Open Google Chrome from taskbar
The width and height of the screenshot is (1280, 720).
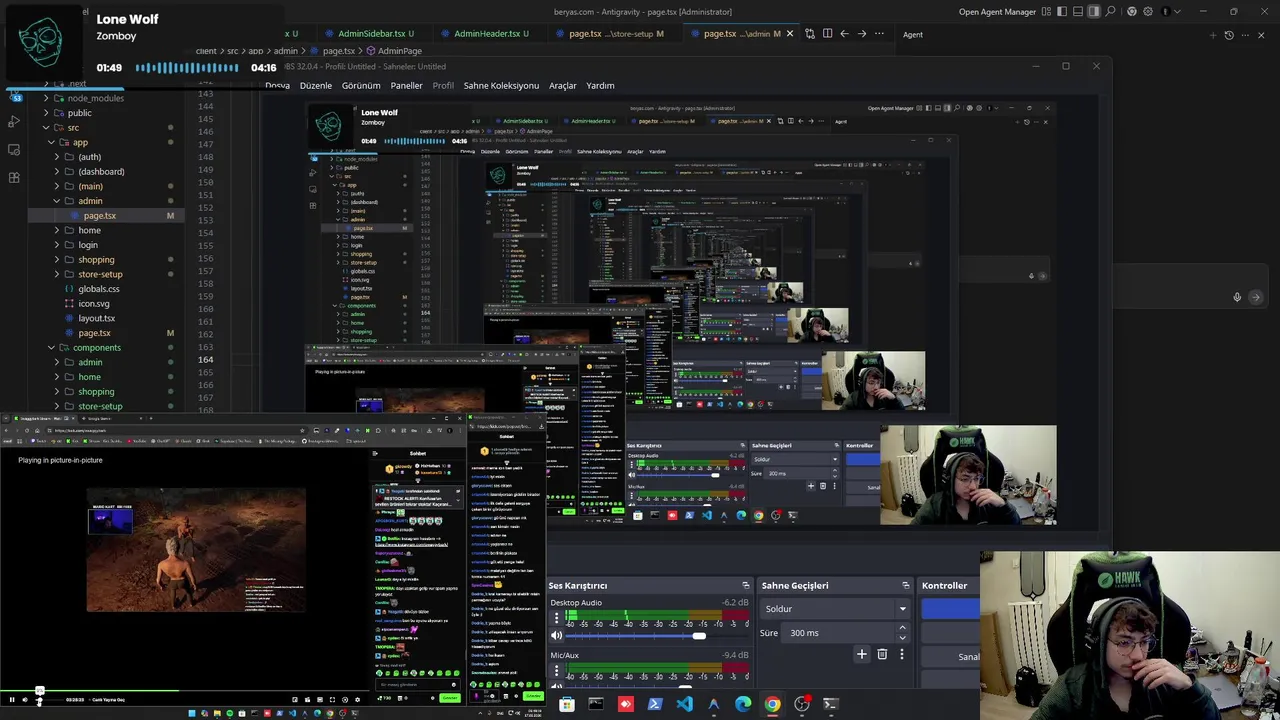(772, 704)
